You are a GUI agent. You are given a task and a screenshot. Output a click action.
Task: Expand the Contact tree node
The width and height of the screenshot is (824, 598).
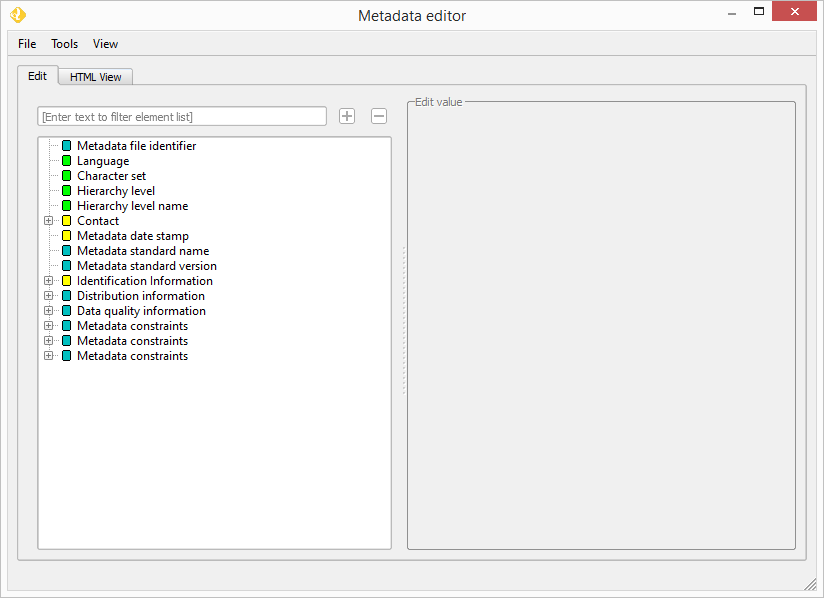(49, 220)
